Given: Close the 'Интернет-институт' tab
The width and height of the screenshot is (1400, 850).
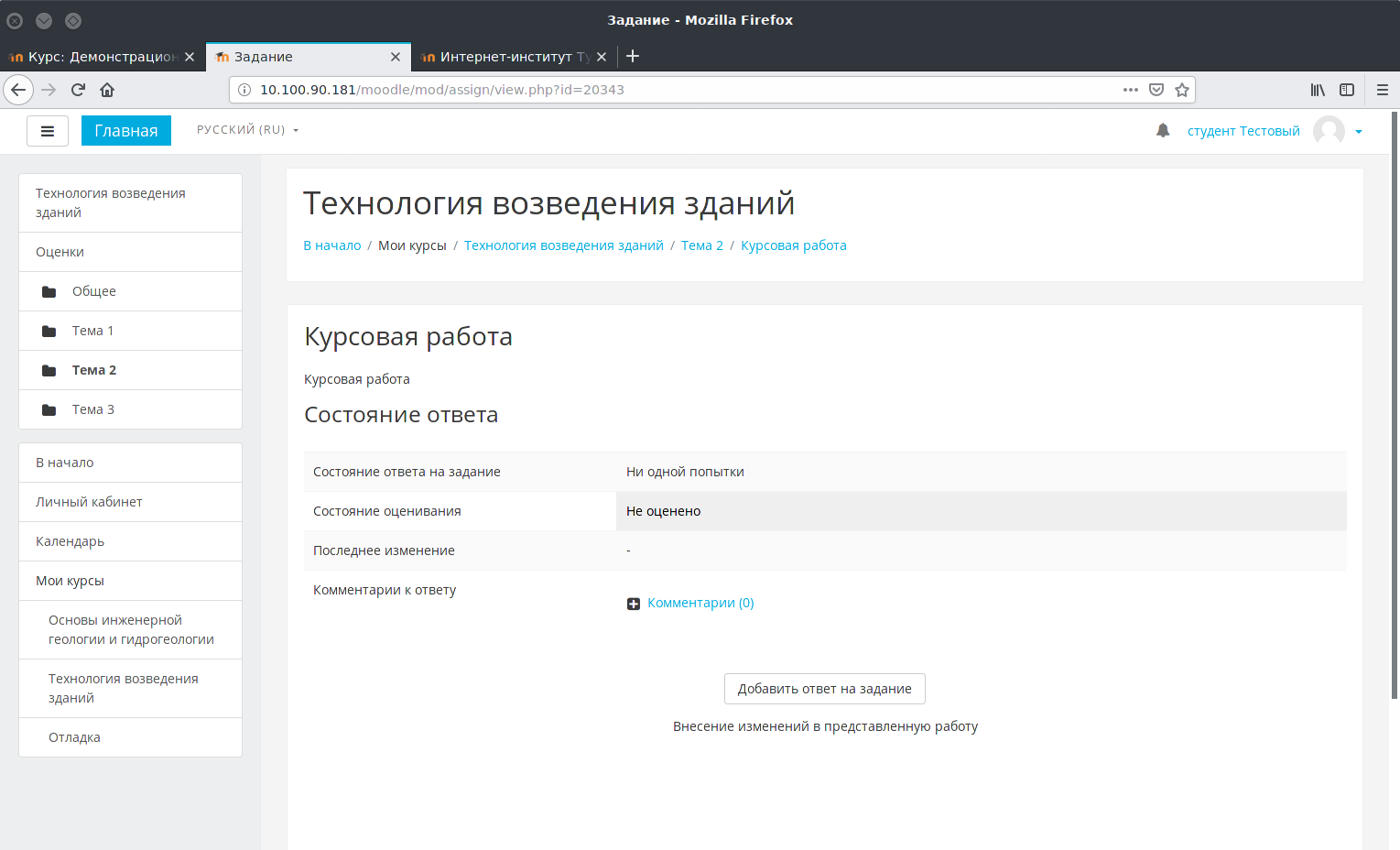Looking at the screenshot, I should [x=602, y=57].
